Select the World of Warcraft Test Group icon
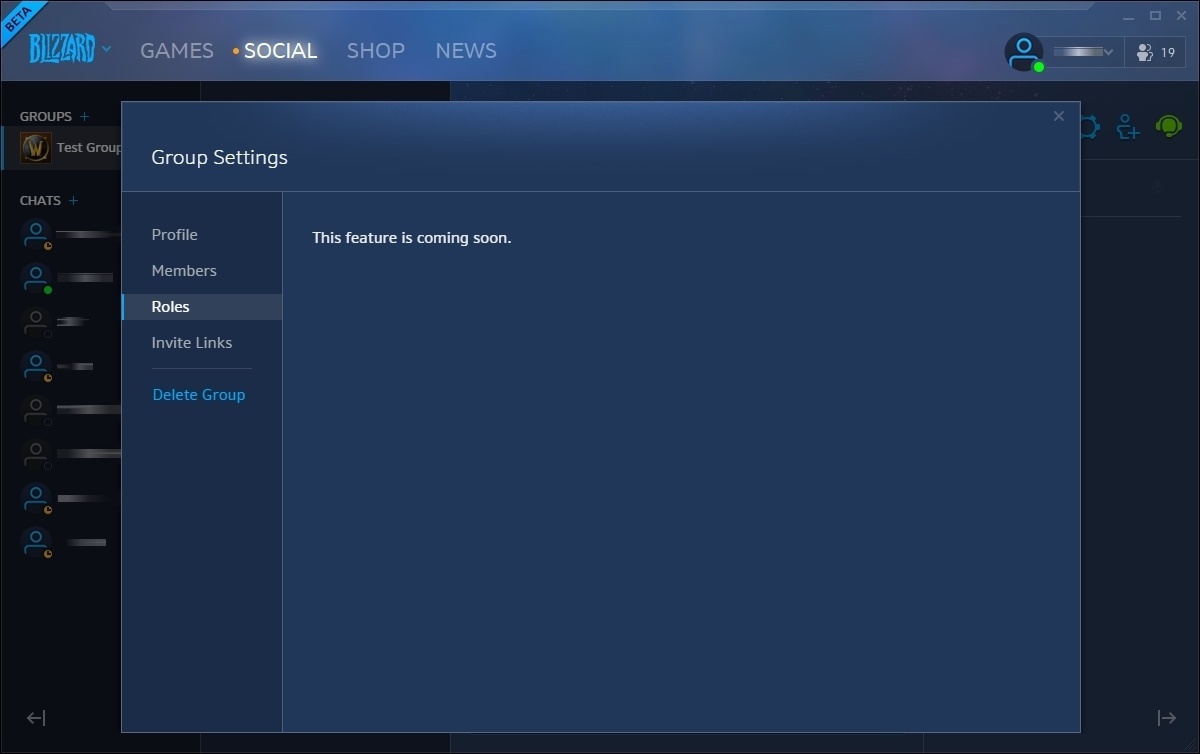Image resolution: width=1200 pixels, height=754 pixels. 36,148
